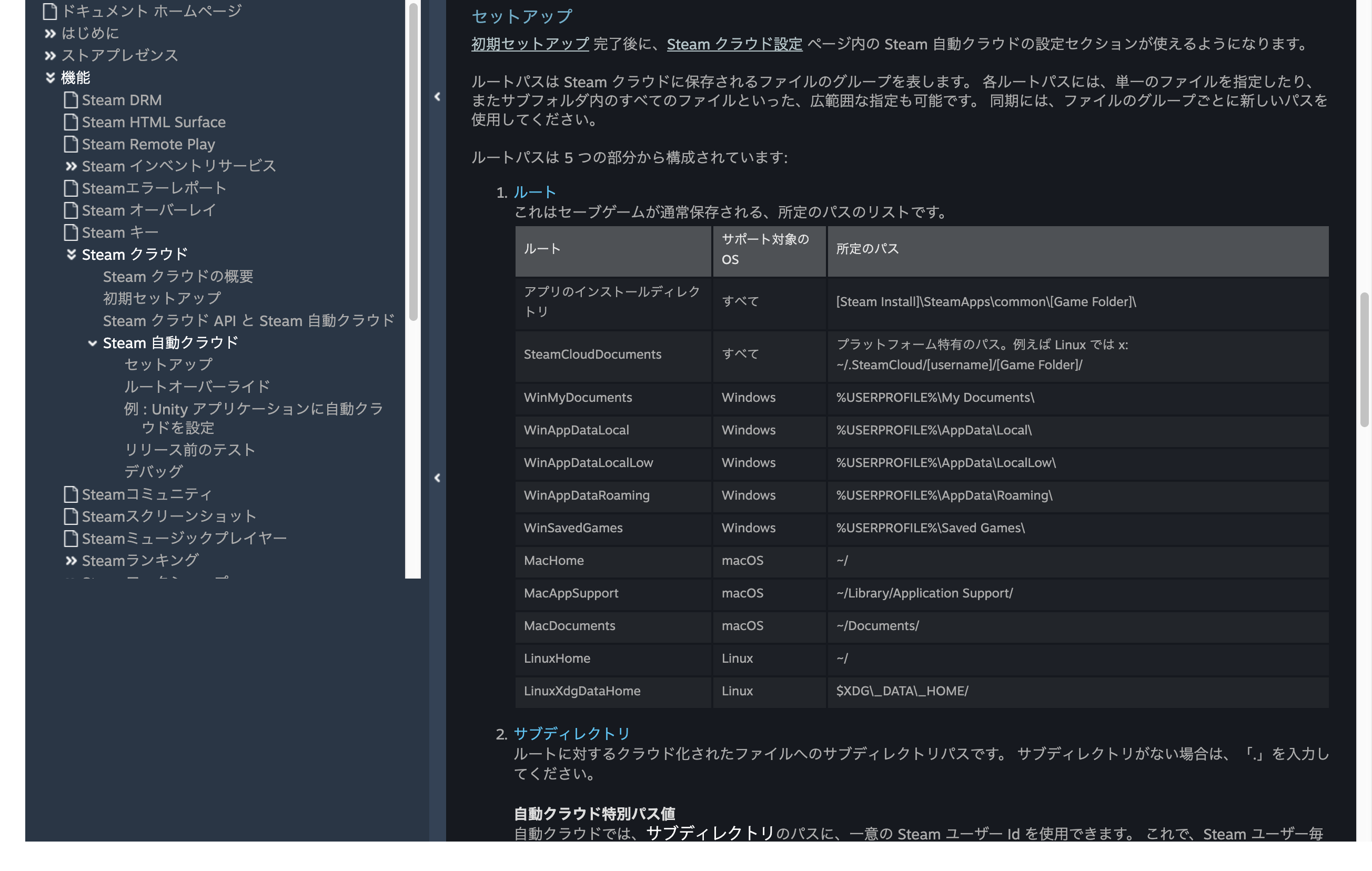Open the Steam HTML Surface page
This screenshot has height=871, width=1372.
(x=154, y=123)
